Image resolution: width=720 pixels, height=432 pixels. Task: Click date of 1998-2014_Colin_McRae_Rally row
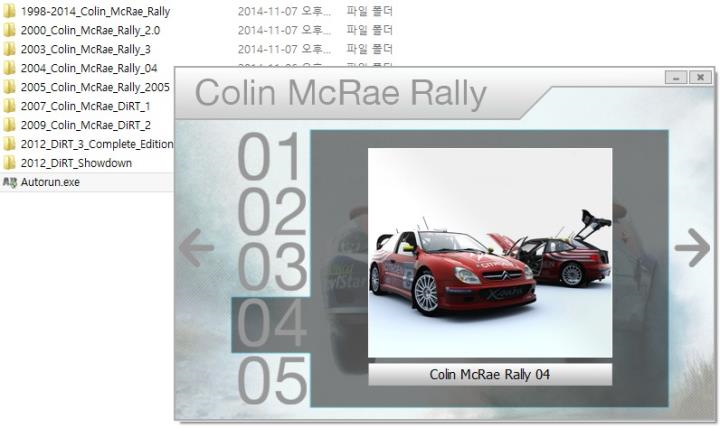tap(284, 11)
